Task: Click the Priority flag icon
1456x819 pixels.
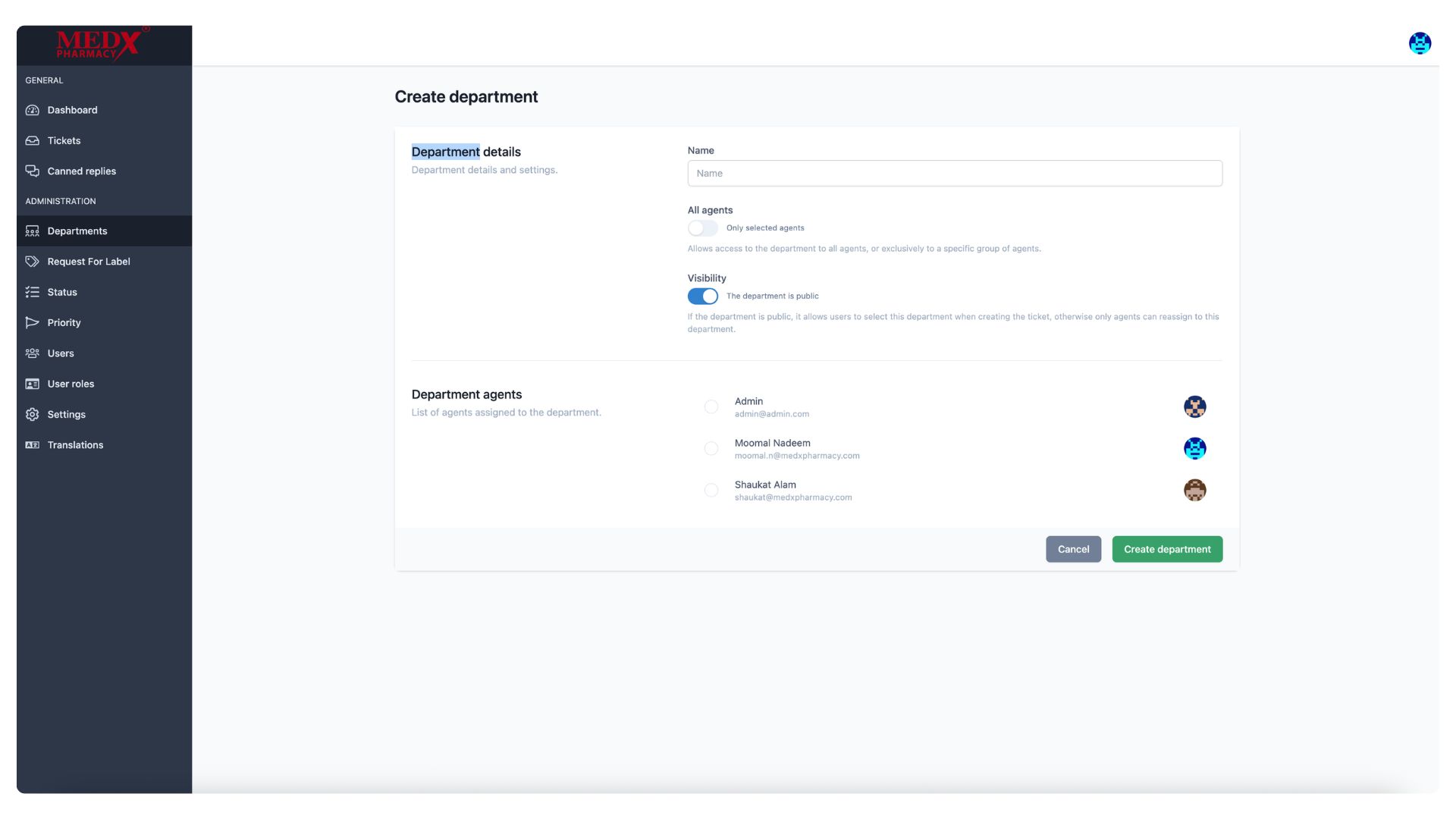Action: coord(32,322)
